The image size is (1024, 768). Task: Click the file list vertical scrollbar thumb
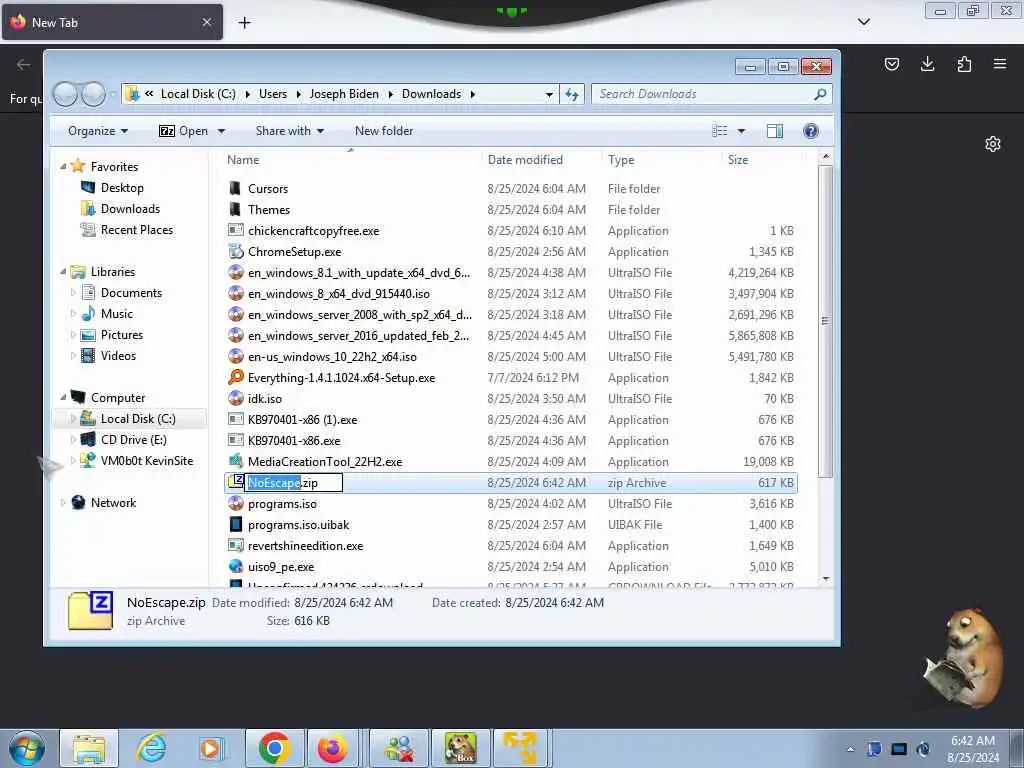click(825, 321)
